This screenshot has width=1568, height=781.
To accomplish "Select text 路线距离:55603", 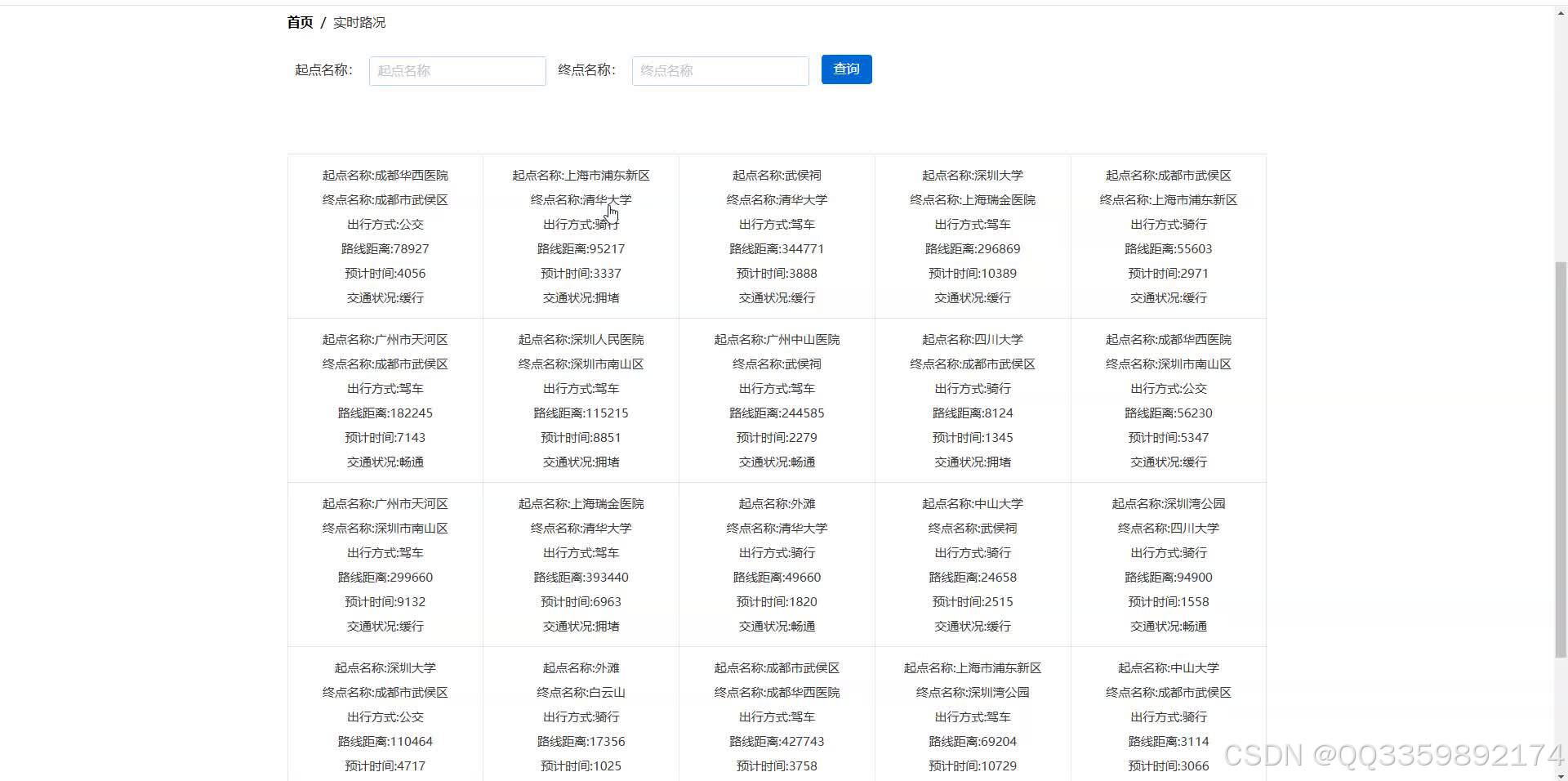I will [1169, 249].
